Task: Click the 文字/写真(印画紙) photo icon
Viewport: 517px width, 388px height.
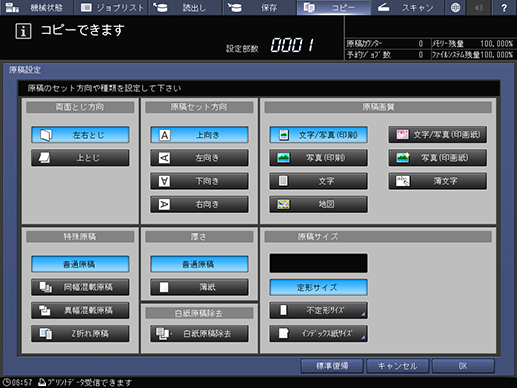Action: [402, 134]
